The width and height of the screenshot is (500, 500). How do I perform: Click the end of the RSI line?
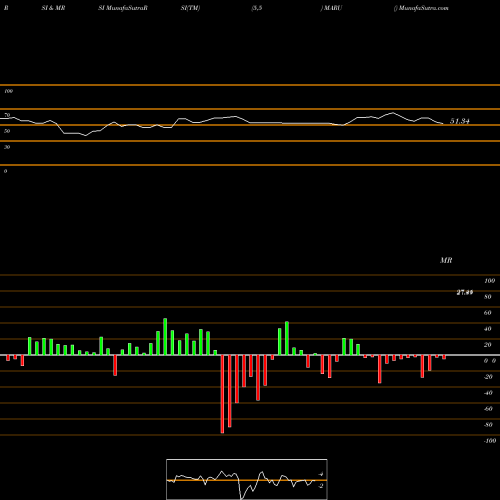pos(443,124)
